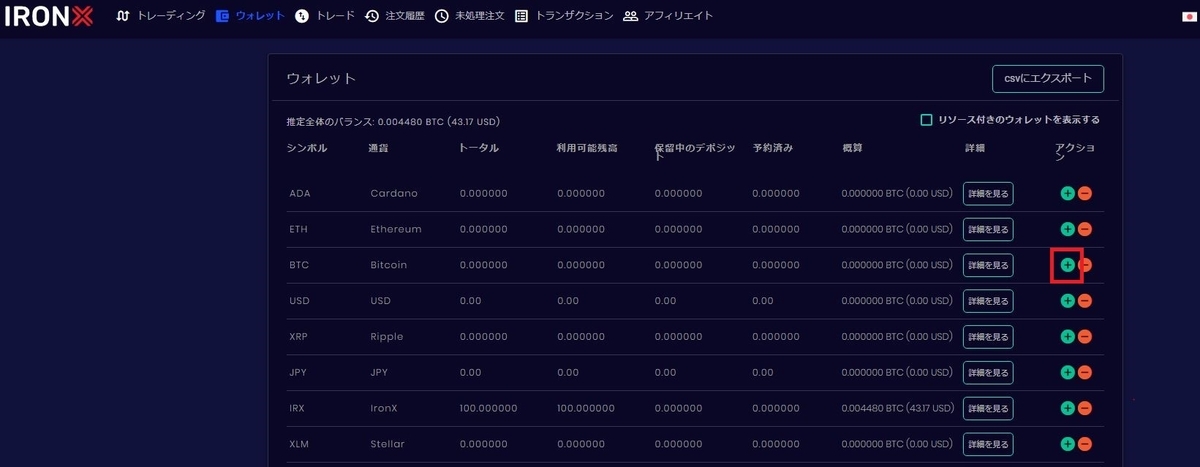Click the list icon beside トランザクション

pyautogui.click(x=521, y=16)
